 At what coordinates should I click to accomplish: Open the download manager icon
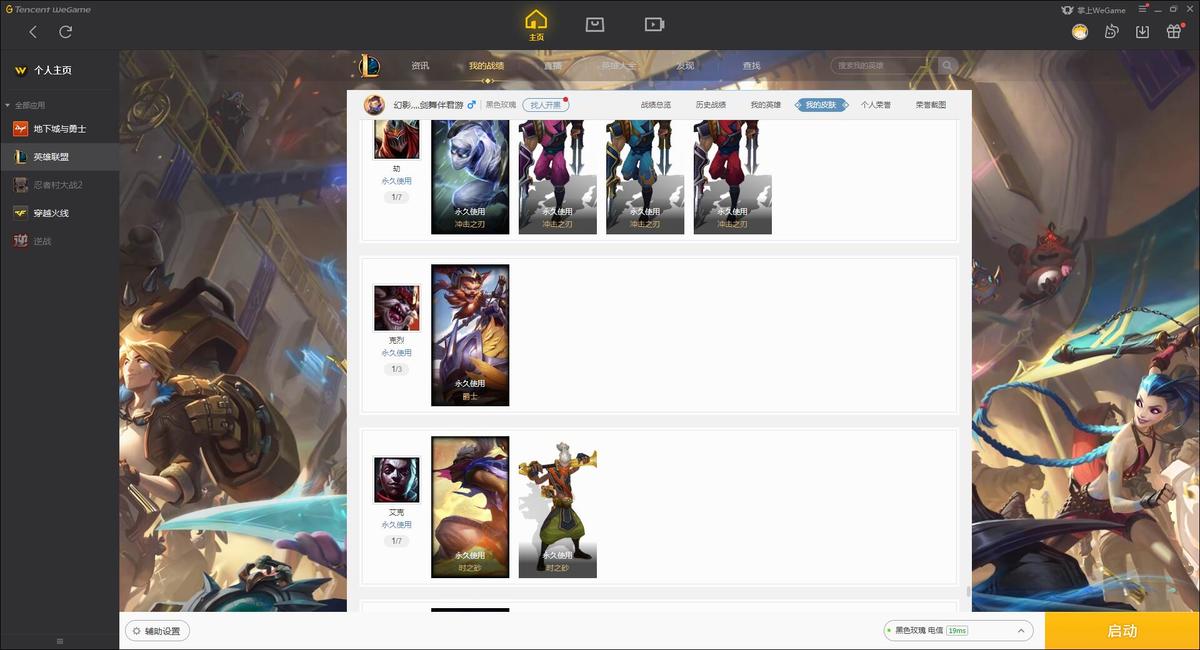[1142, 32]
